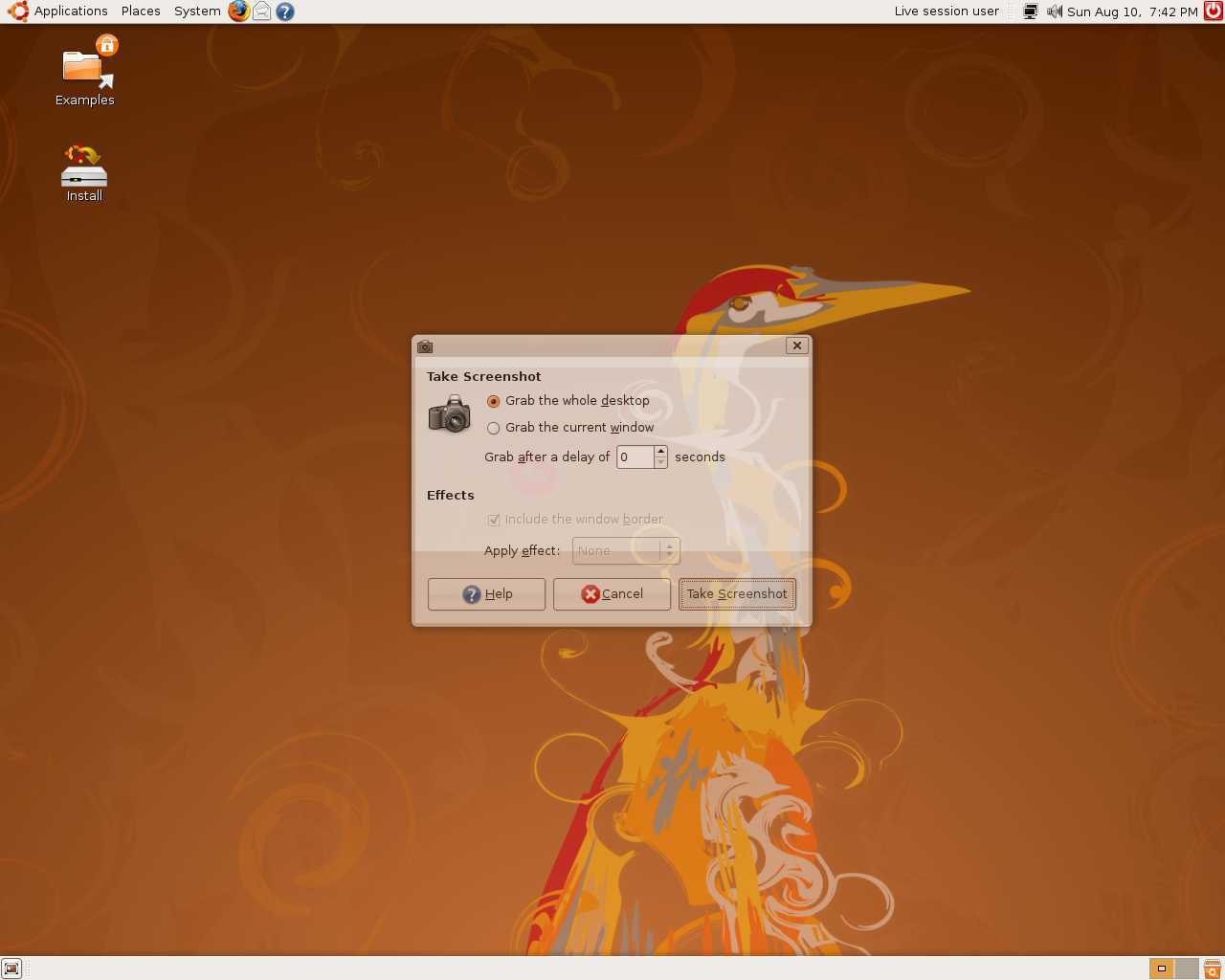Click the volume speaker icon in the tray
The height and width of the screenshot is (980, 1225).
click(1053, 11)
